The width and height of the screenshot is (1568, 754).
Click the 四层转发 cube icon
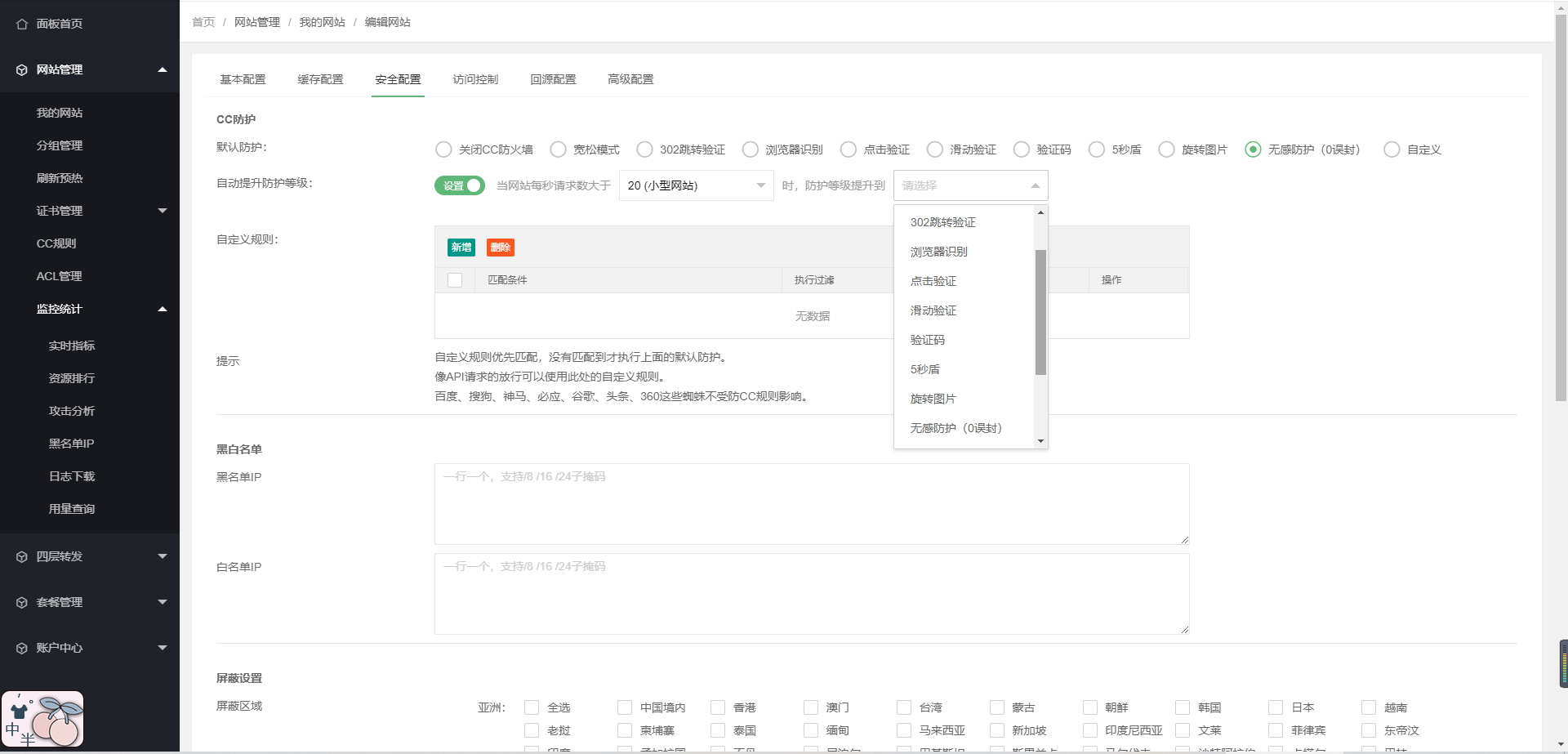(x=22, y=556)
